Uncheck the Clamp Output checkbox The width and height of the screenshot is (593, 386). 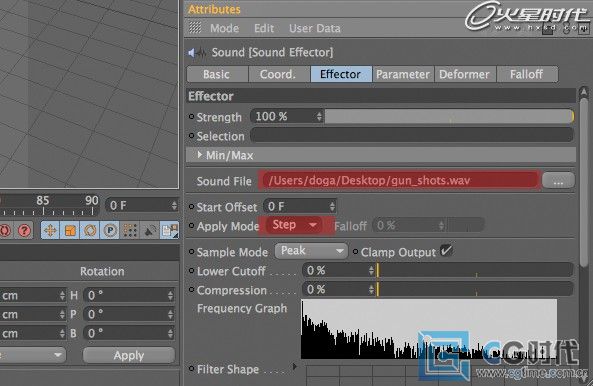pos(446,251)
